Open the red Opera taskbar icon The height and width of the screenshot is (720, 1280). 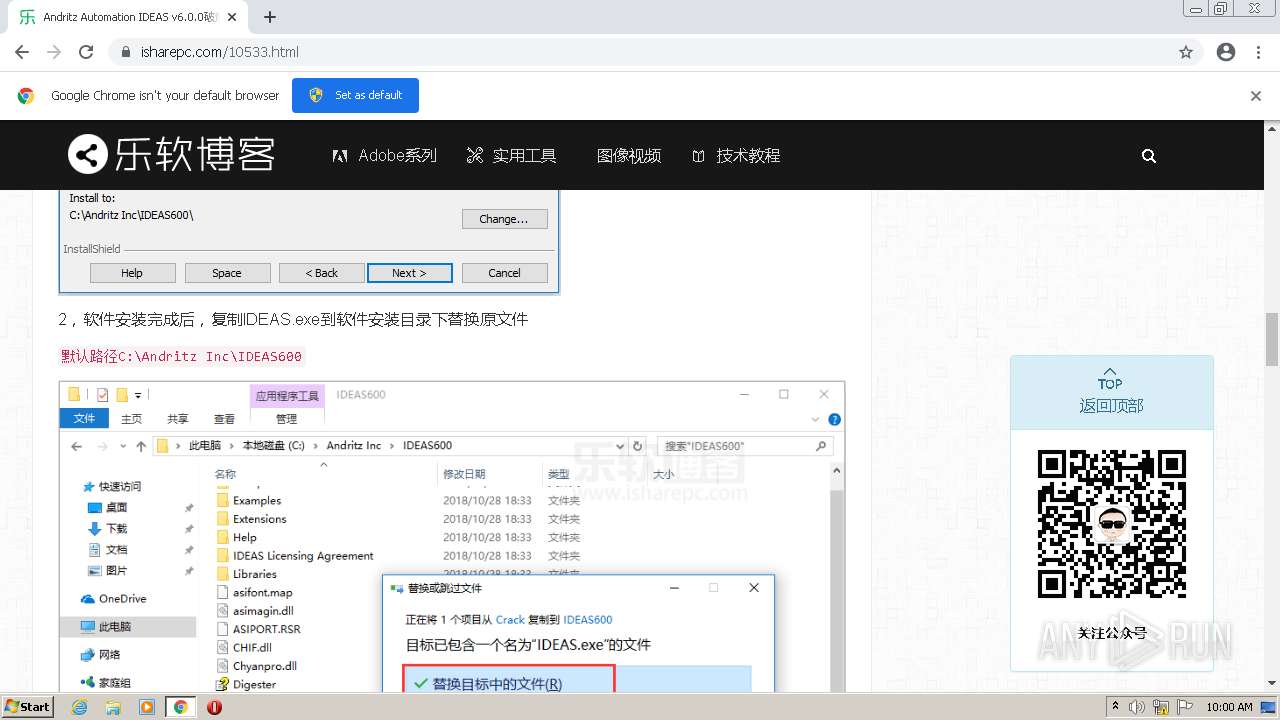pos(214,707)
